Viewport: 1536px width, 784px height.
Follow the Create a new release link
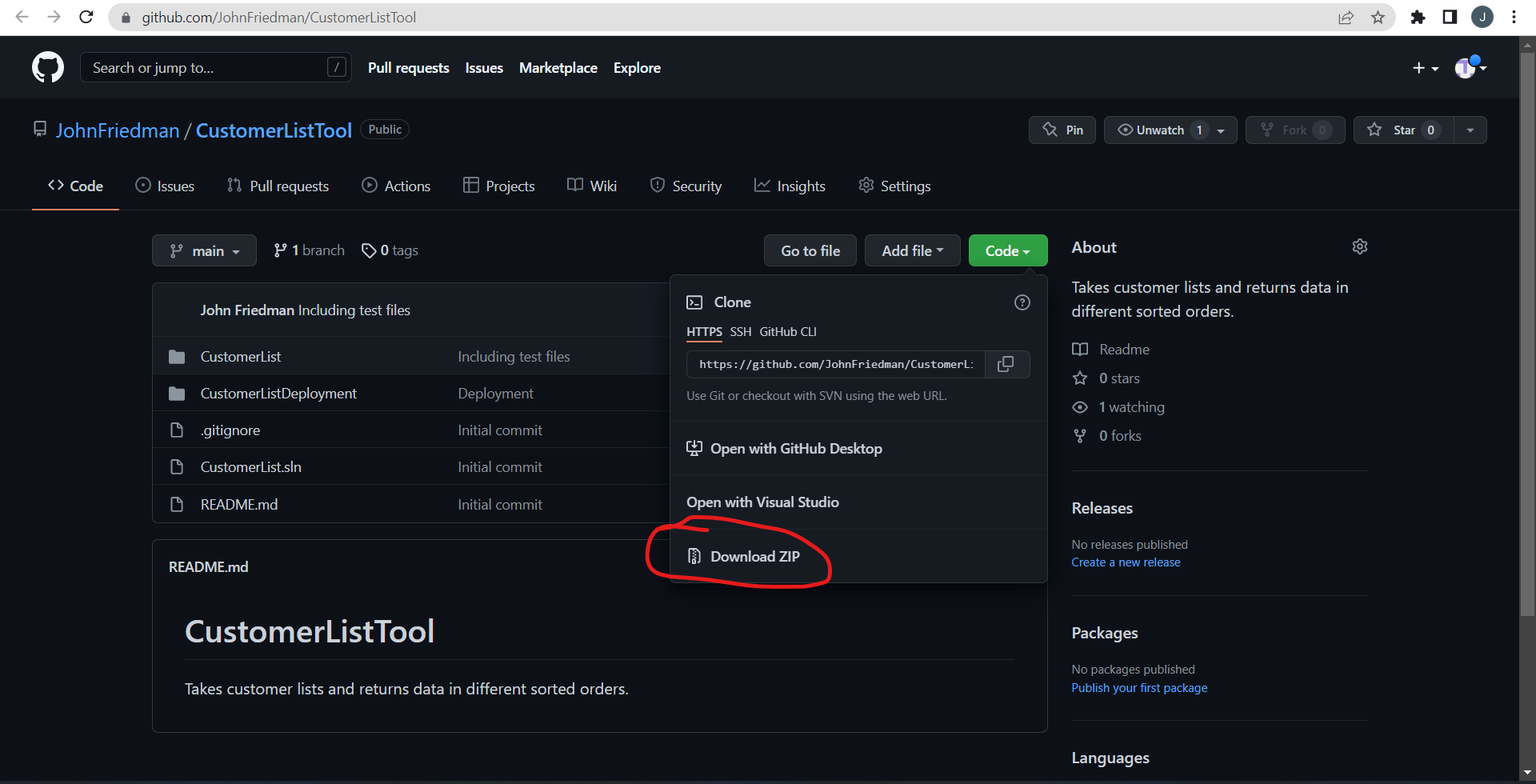point(1126,562)
